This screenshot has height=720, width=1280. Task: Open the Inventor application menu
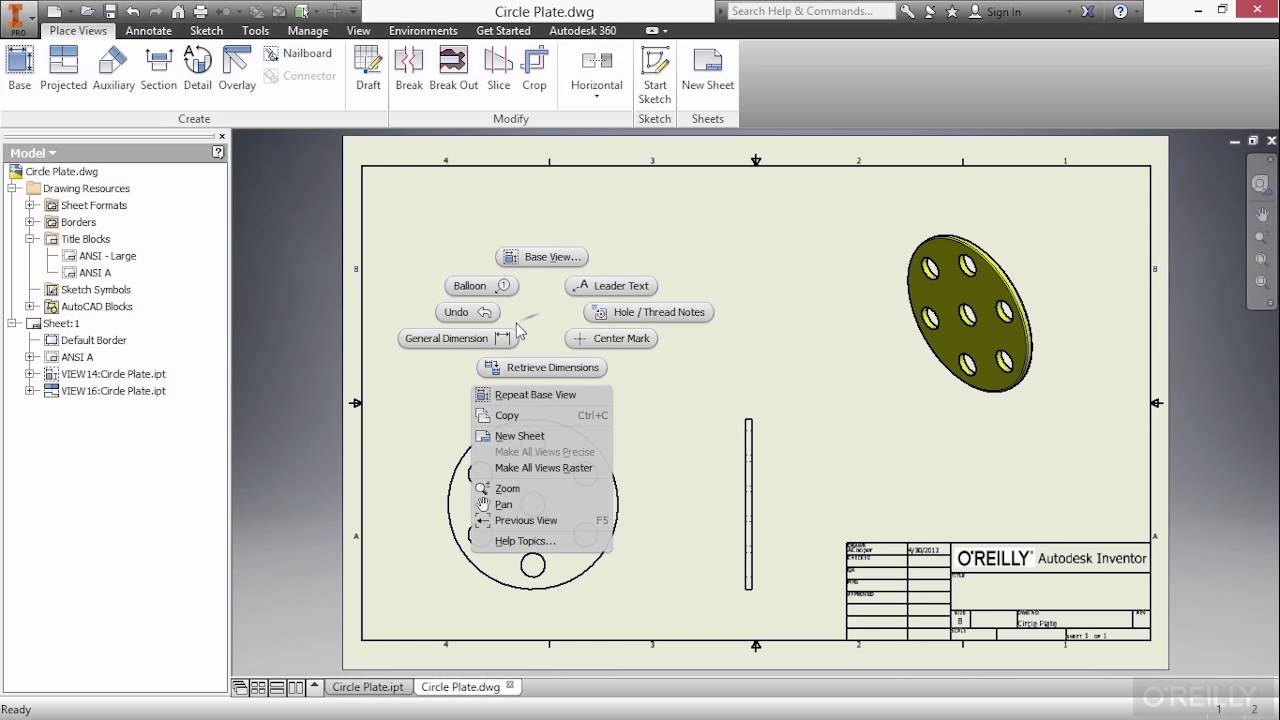18,17
